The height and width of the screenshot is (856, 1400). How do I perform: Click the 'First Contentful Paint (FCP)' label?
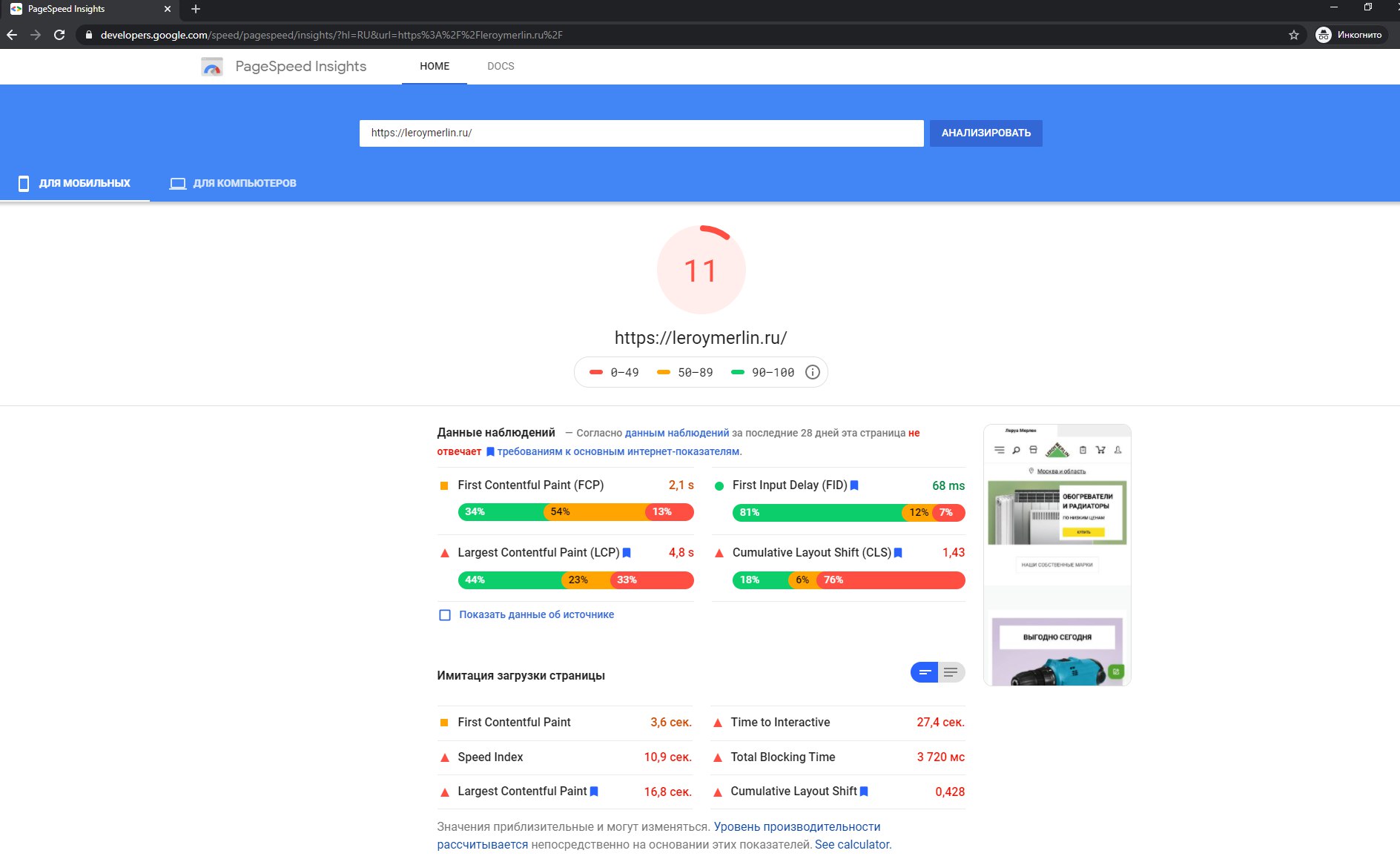click(x=530, y=485)
